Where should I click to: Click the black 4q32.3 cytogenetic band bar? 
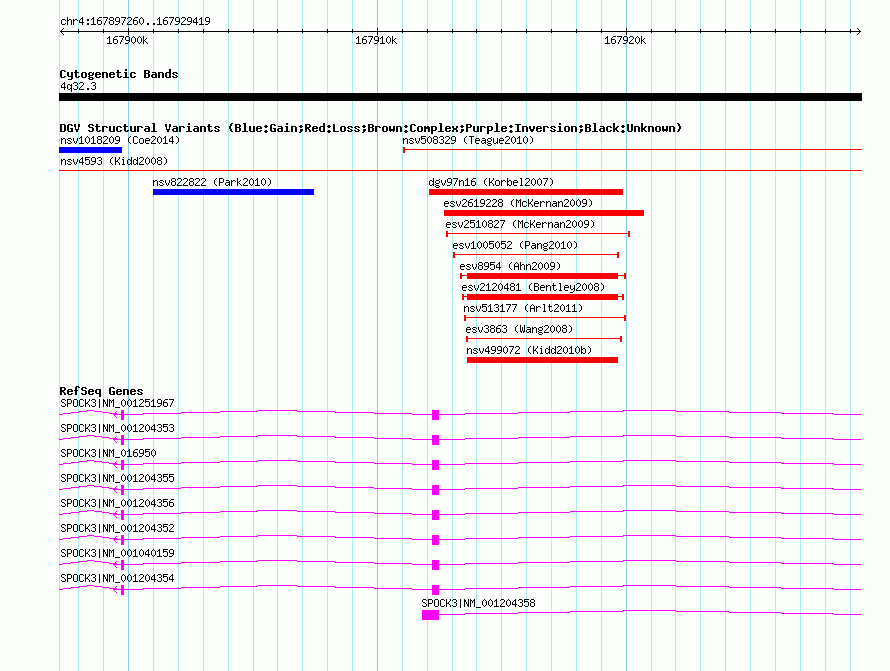pos(460,97)
